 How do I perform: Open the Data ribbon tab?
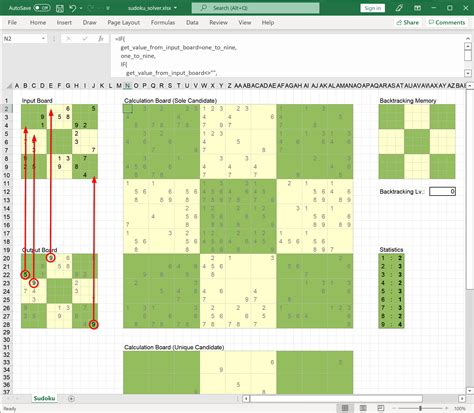click(x=192, y=23)
